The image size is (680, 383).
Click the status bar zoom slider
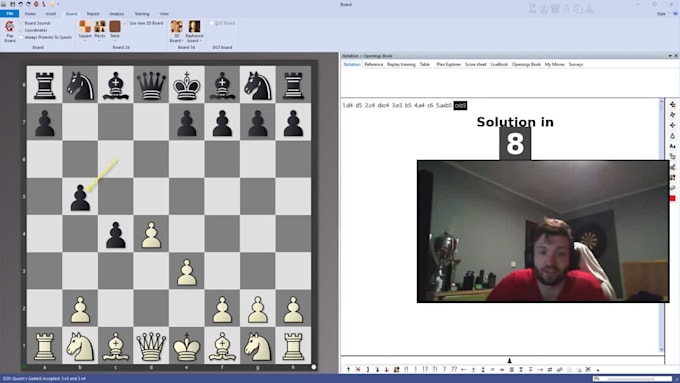coord(631,379)
